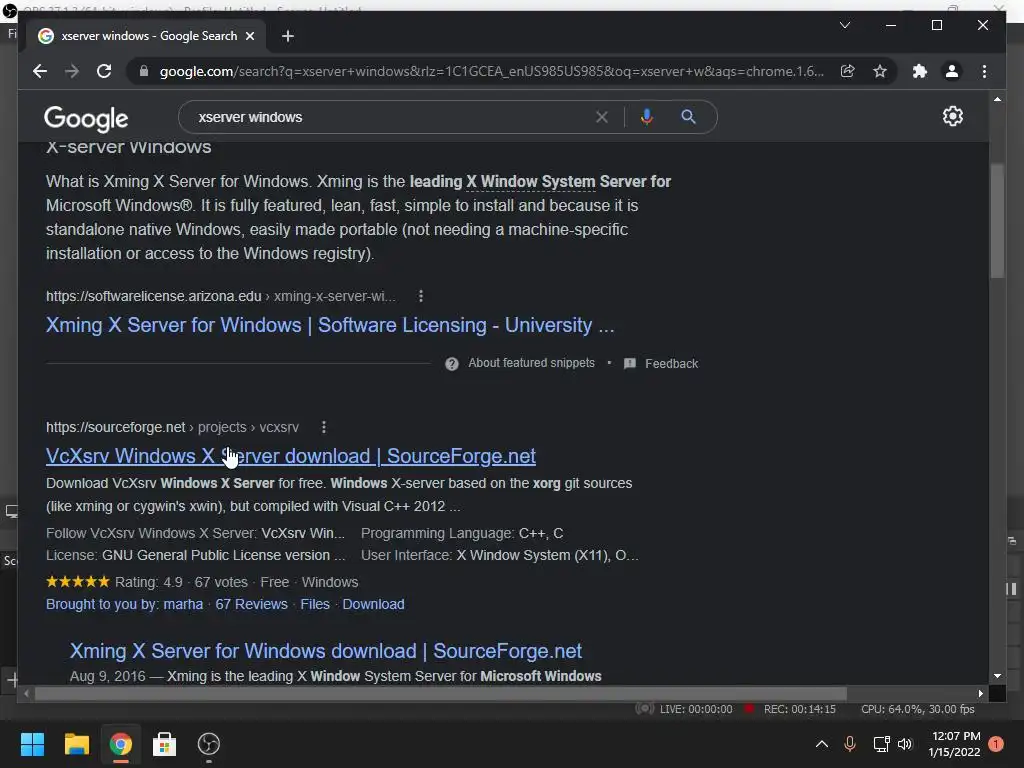
Task: Open File Explorer from the taskbar
Action: tap(76, 744)
